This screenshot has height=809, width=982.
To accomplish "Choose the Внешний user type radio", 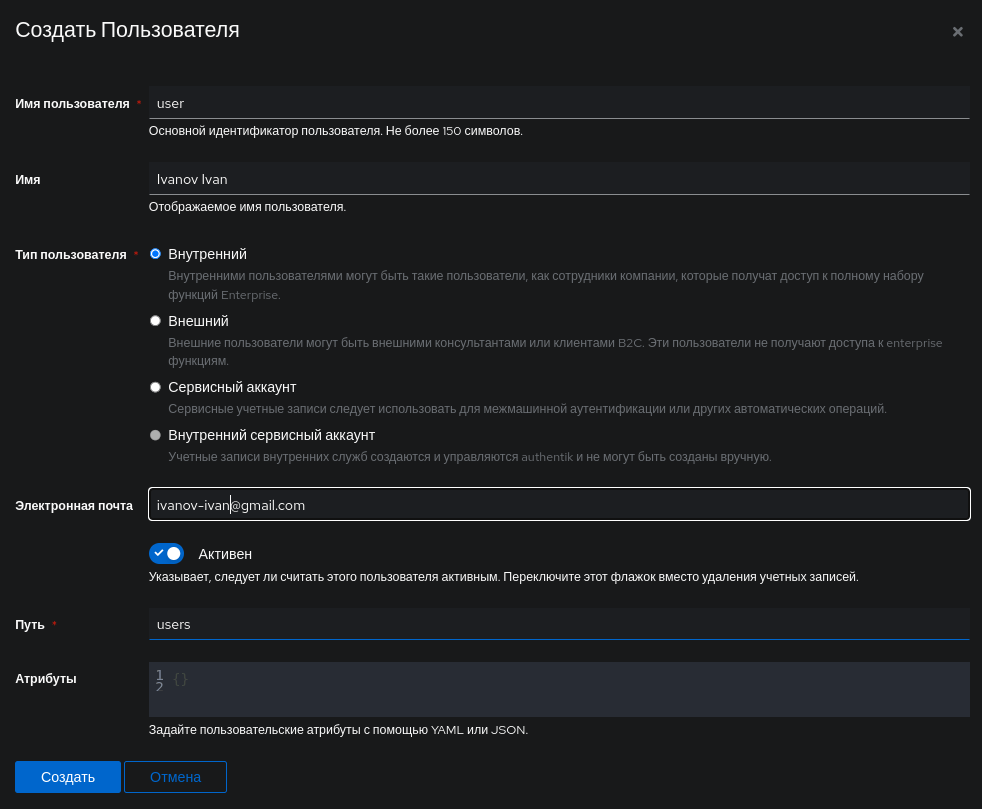I will (155, 321).
